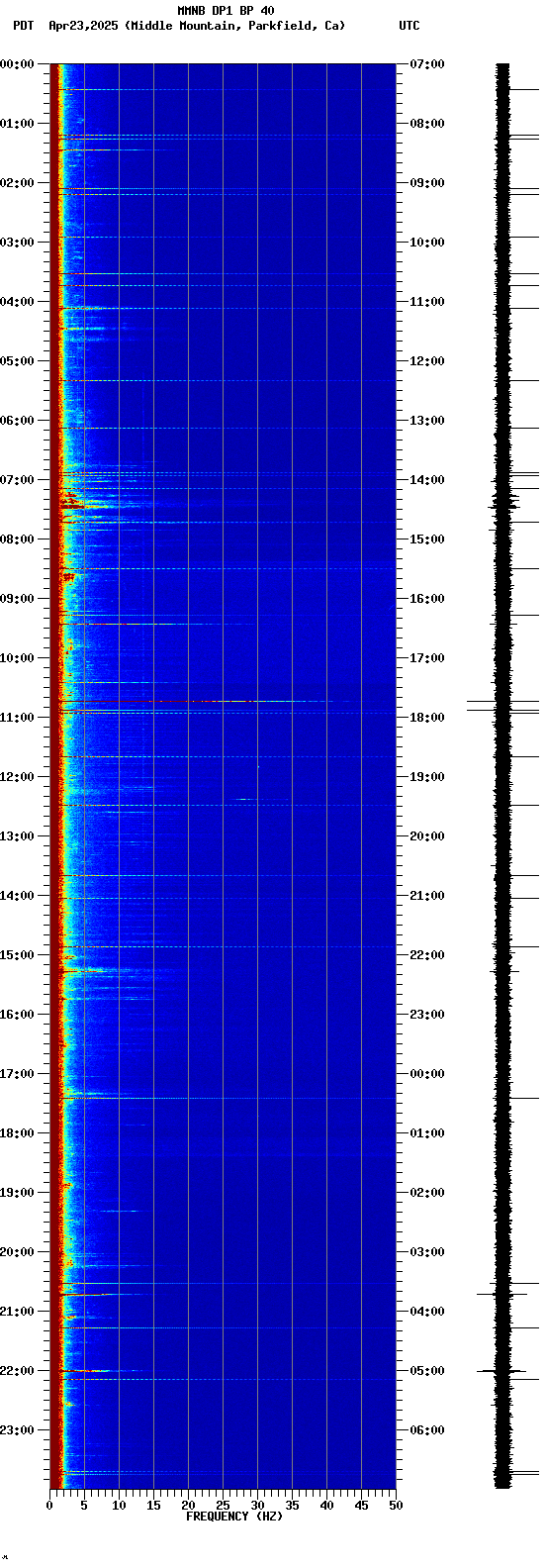The width and height of the screenshot is (546, 1568).
Task: Click the UTC time label "03:00"
Action: click(427, 1252)
